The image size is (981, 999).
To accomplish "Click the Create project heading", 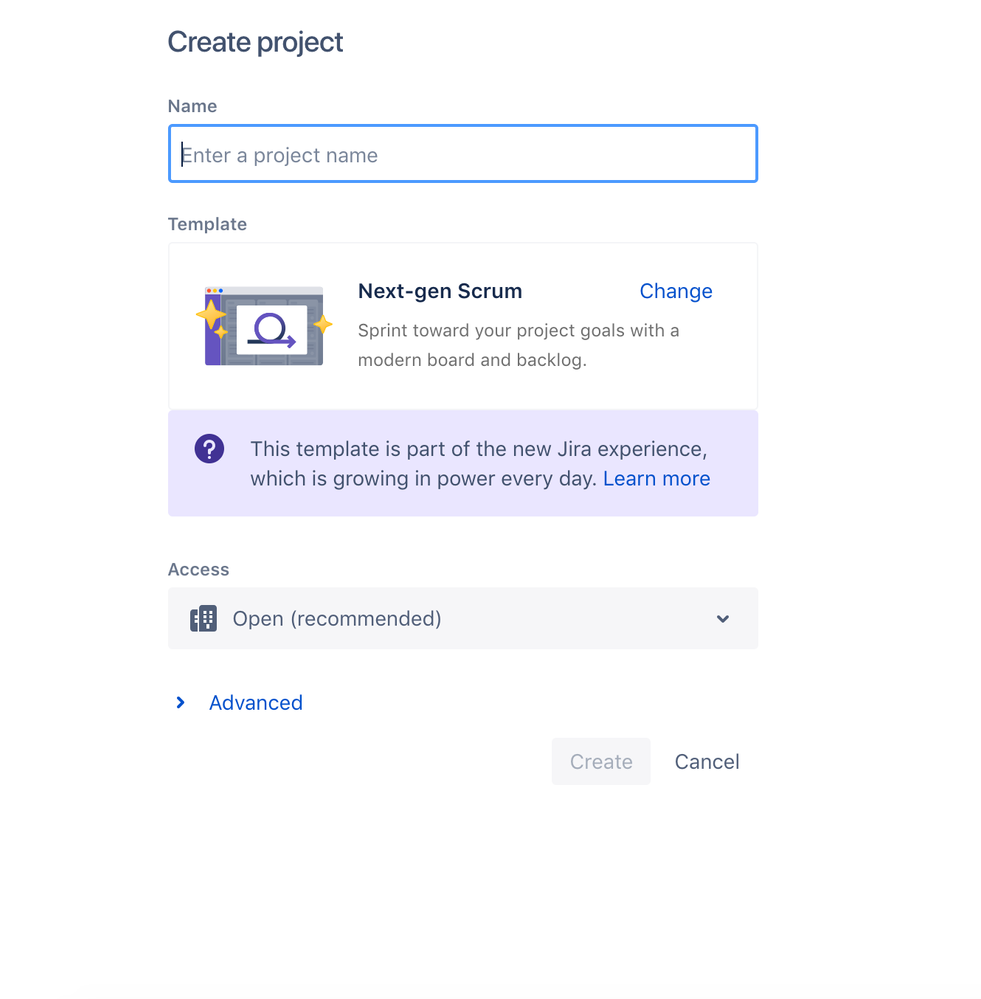I will (x=255, y=42).
